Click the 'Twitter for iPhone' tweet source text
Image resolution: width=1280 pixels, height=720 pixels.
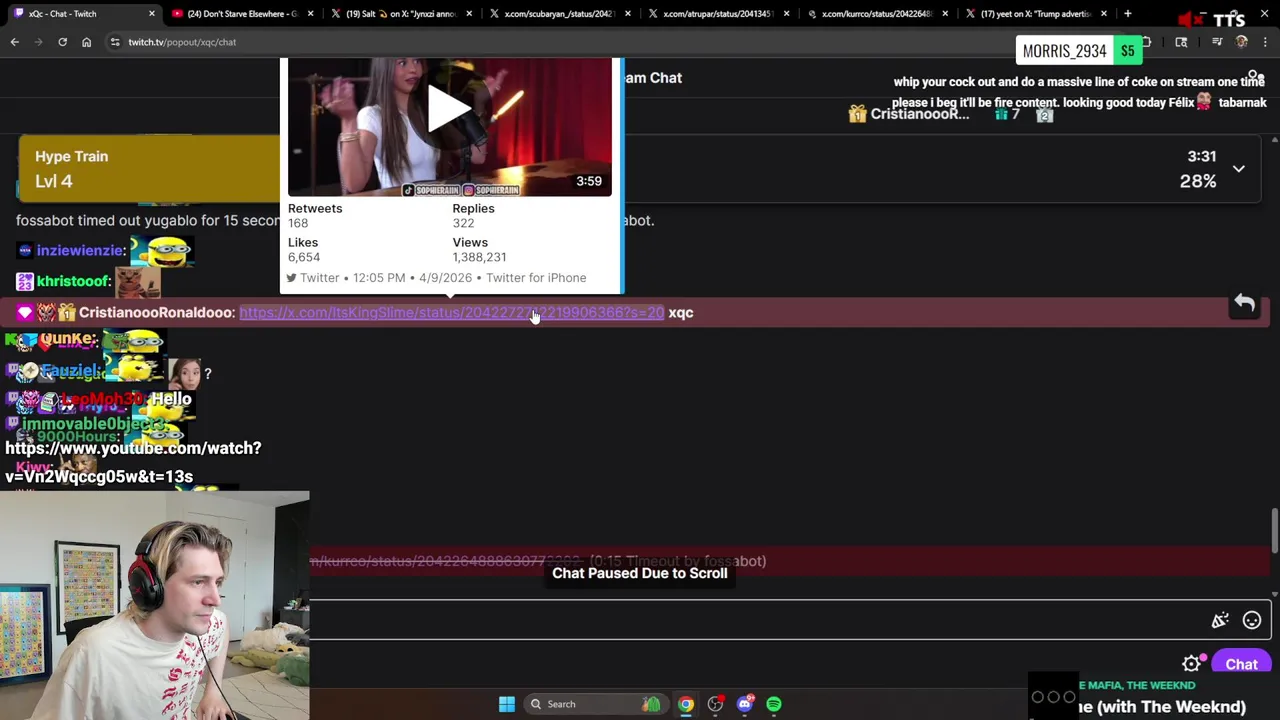pos(536,278)
